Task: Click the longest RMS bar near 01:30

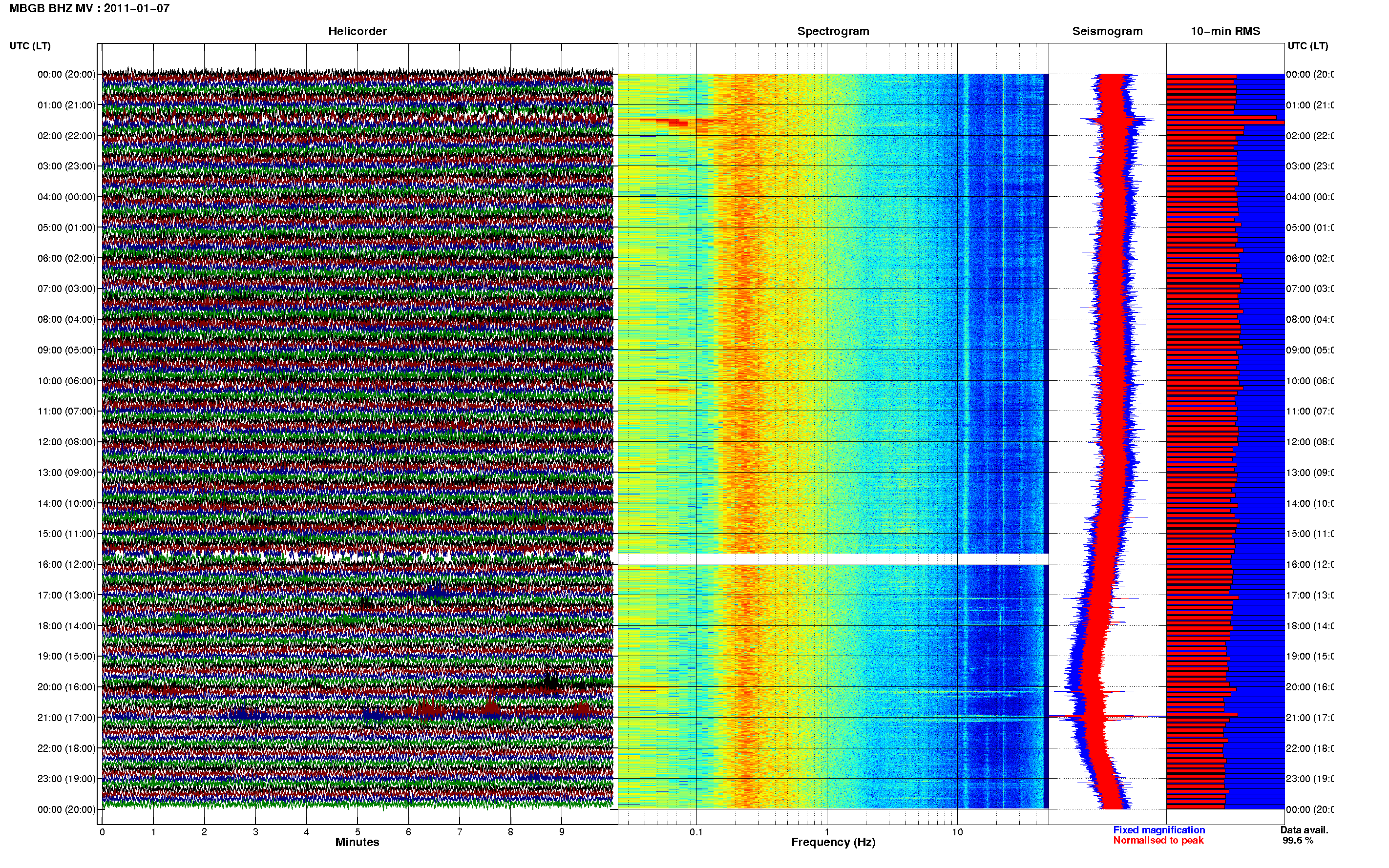Action: coord(1225,122)
